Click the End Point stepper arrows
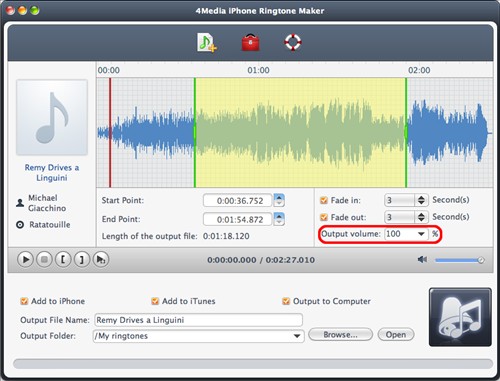The height and width of the screenshot is (381, 500). (x=279, y=219)
